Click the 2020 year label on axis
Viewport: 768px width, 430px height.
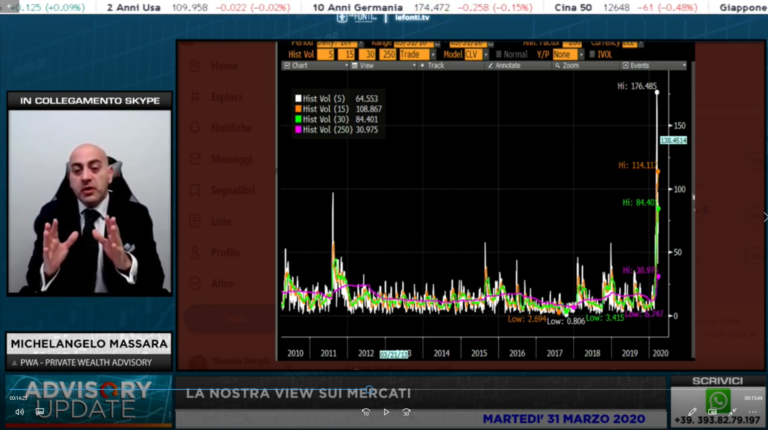660,353
